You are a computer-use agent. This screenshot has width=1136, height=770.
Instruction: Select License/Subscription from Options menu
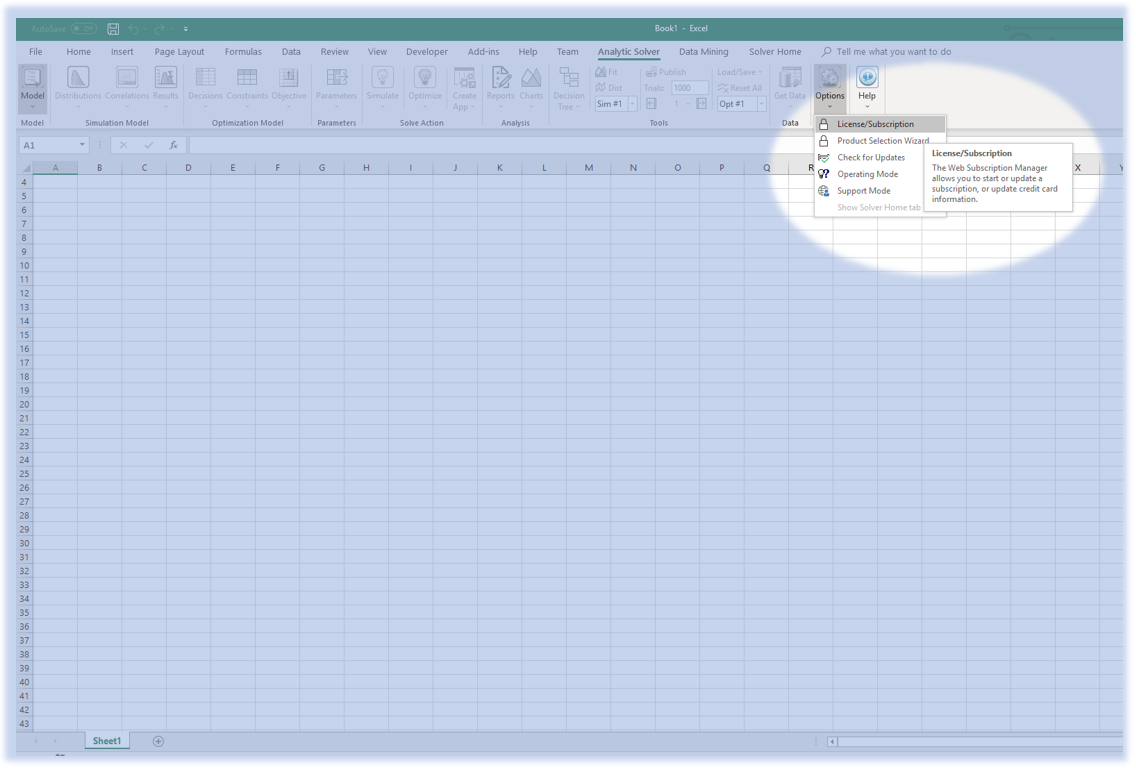[880, 124]
